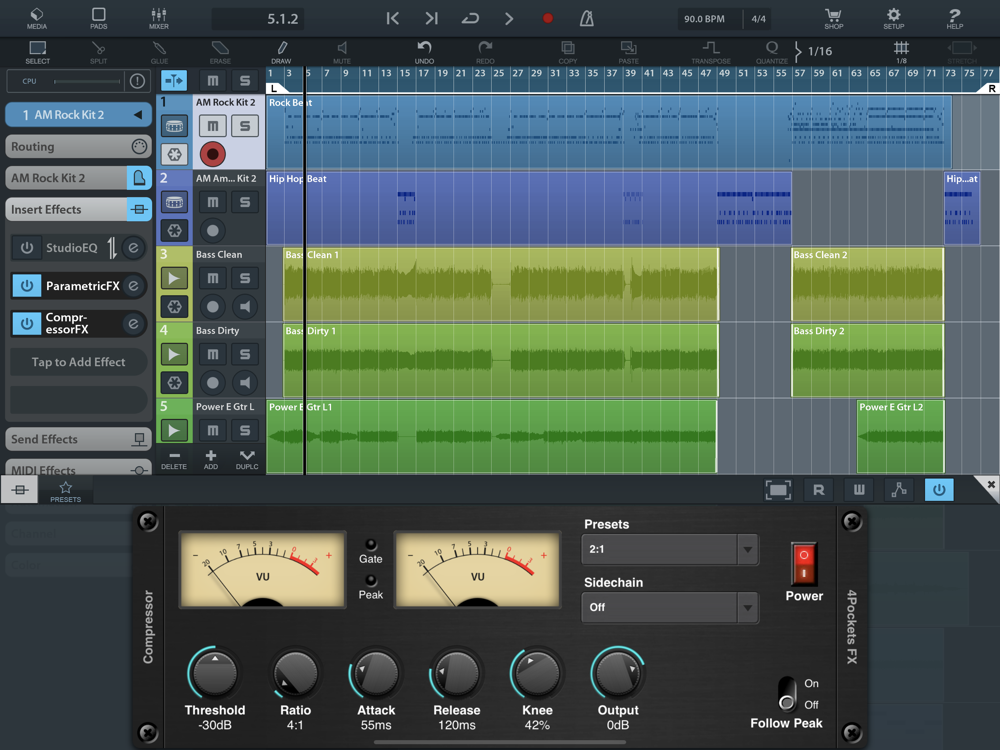The image size is (1000, 750).
Task: Open the Quantize tool
Action: coord(772,51)
